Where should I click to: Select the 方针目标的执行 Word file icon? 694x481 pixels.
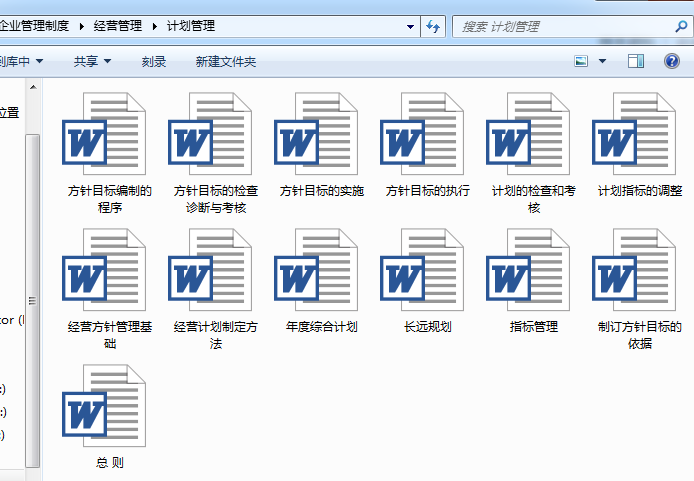pyautogui.click(x=422, y=134)
